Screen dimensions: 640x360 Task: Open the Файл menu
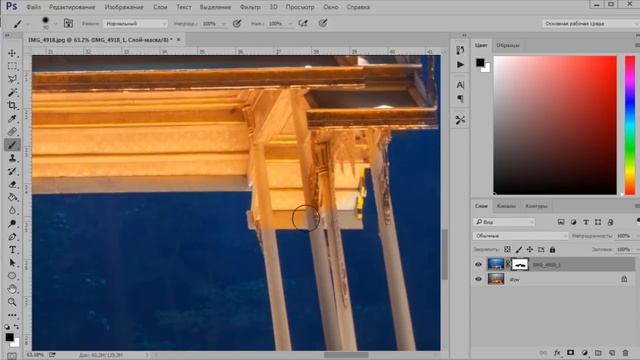click(33, 7)
